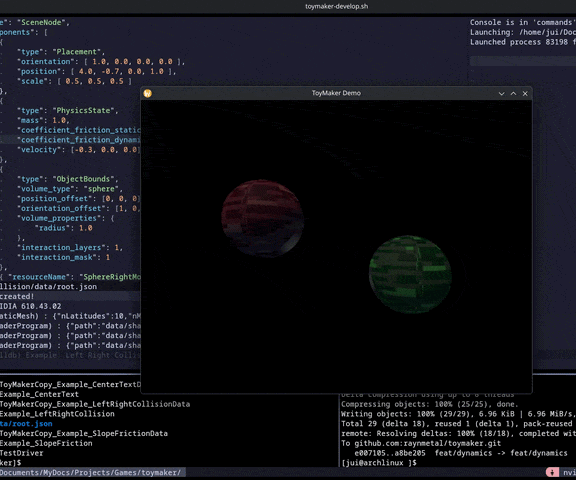
Task: Click the ToyMaker Demo title bar text
Action: (x=336, y=93)
